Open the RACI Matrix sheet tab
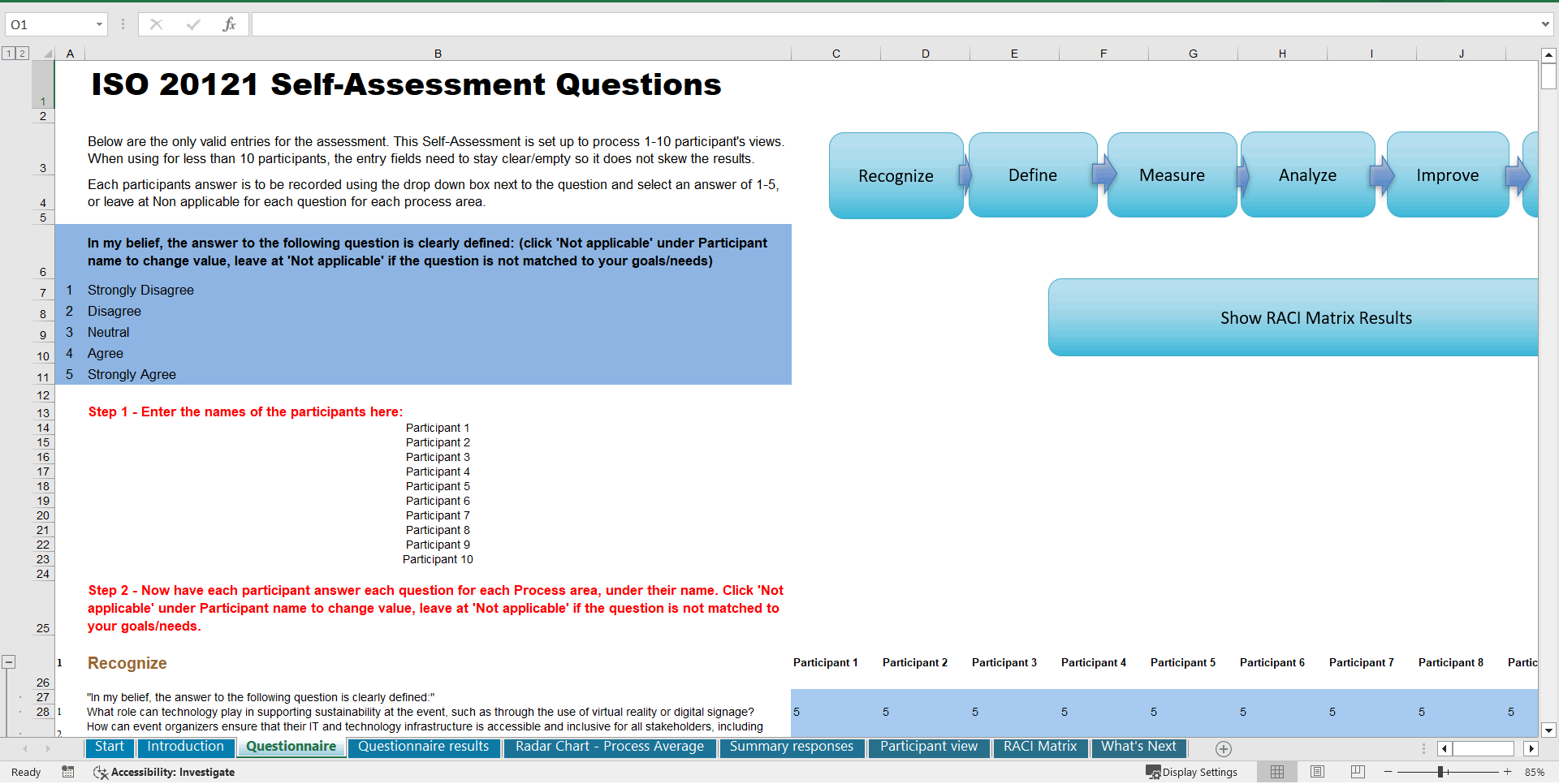This screenshot has height=784, width=1559. (x=1040, y=747)
